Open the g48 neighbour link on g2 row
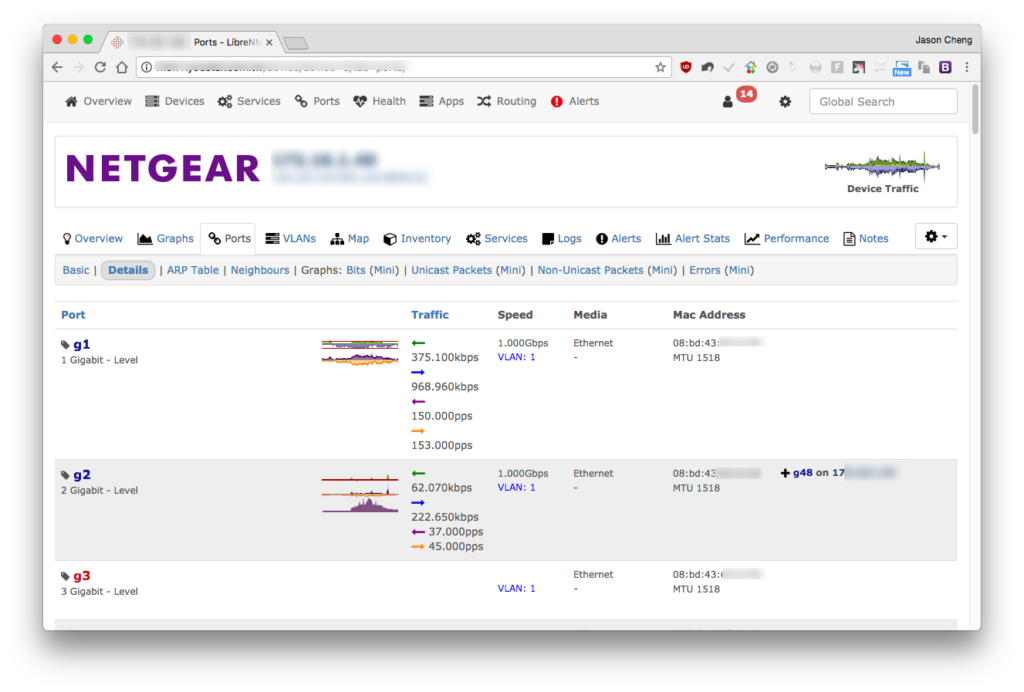The width and height of the screenshot is (1024, 692). click(x=803, y=473)
